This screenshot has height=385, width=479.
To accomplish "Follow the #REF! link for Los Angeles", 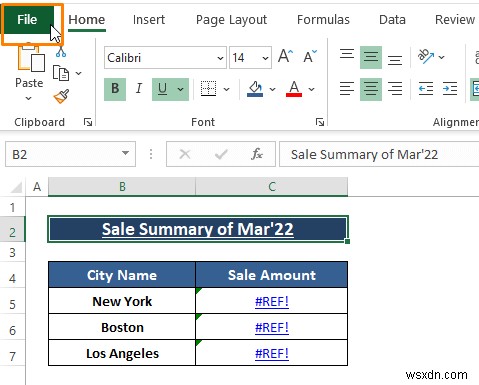I will 272,354.
